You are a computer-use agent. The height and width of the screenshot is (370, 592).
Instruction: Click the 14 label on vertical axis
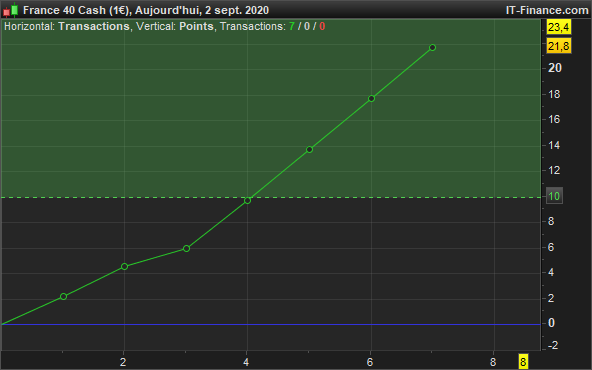point(554,145)
